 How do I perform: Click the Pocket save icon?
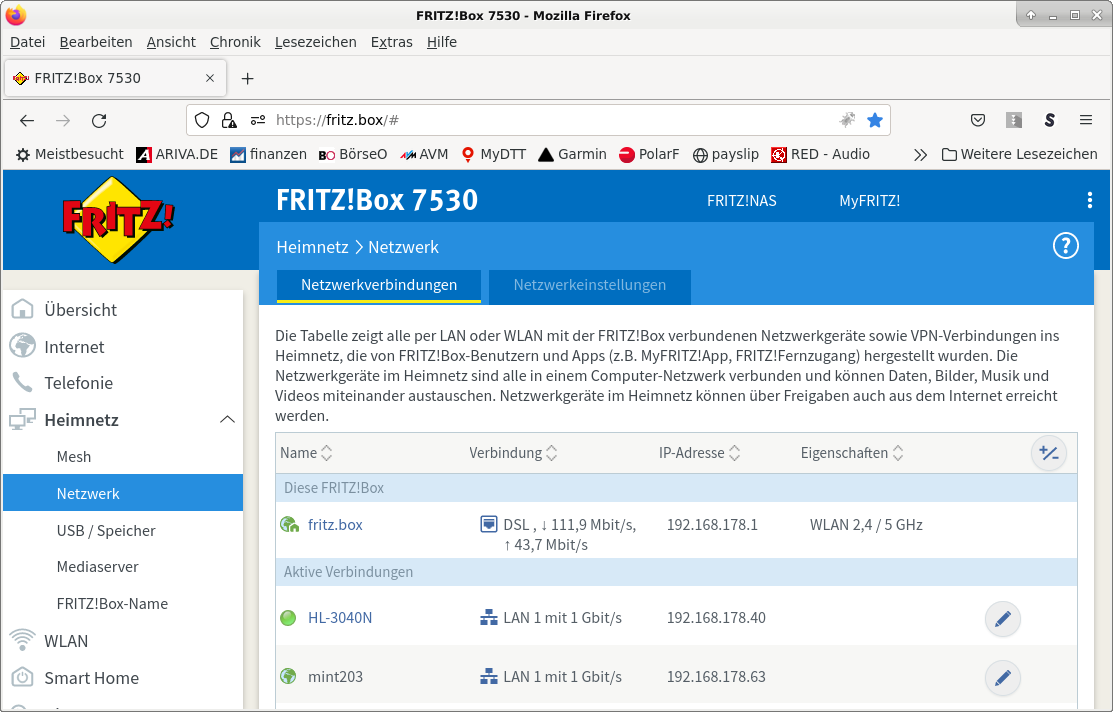tap(977, 120)
